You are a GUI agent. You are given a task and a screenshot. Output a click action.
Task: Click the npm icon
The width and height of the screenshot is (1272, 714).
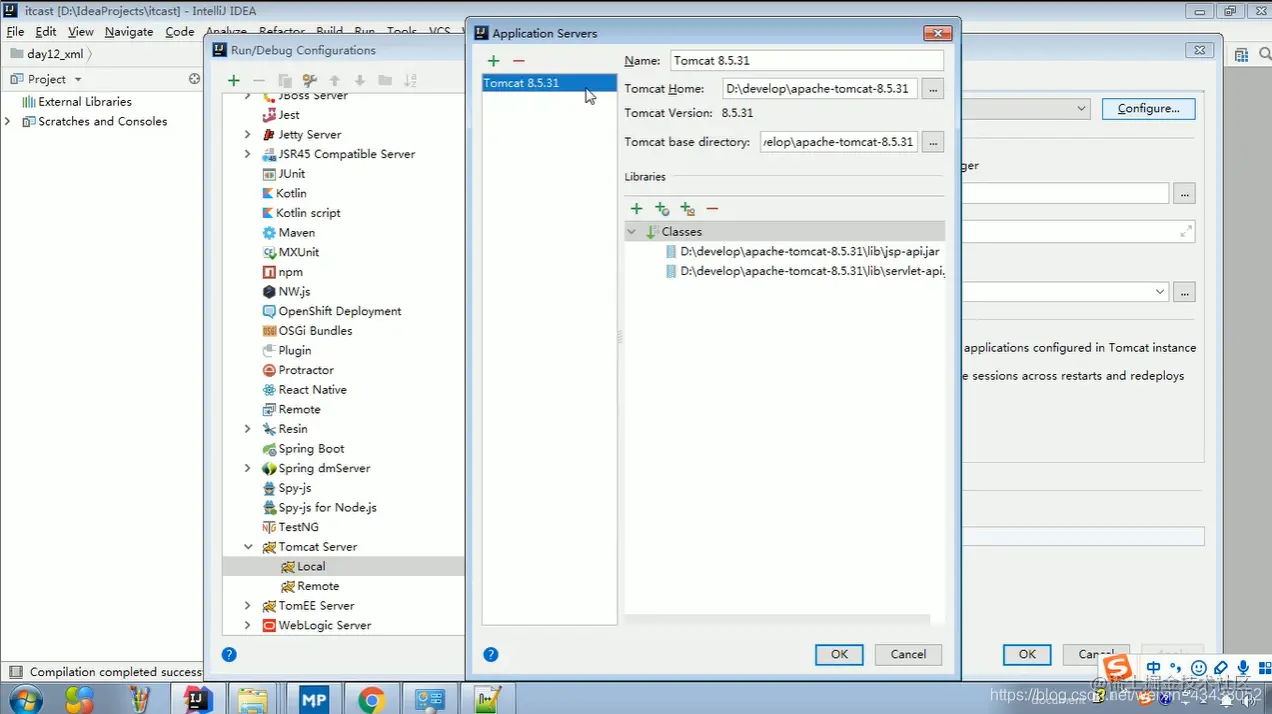(269, 272)
